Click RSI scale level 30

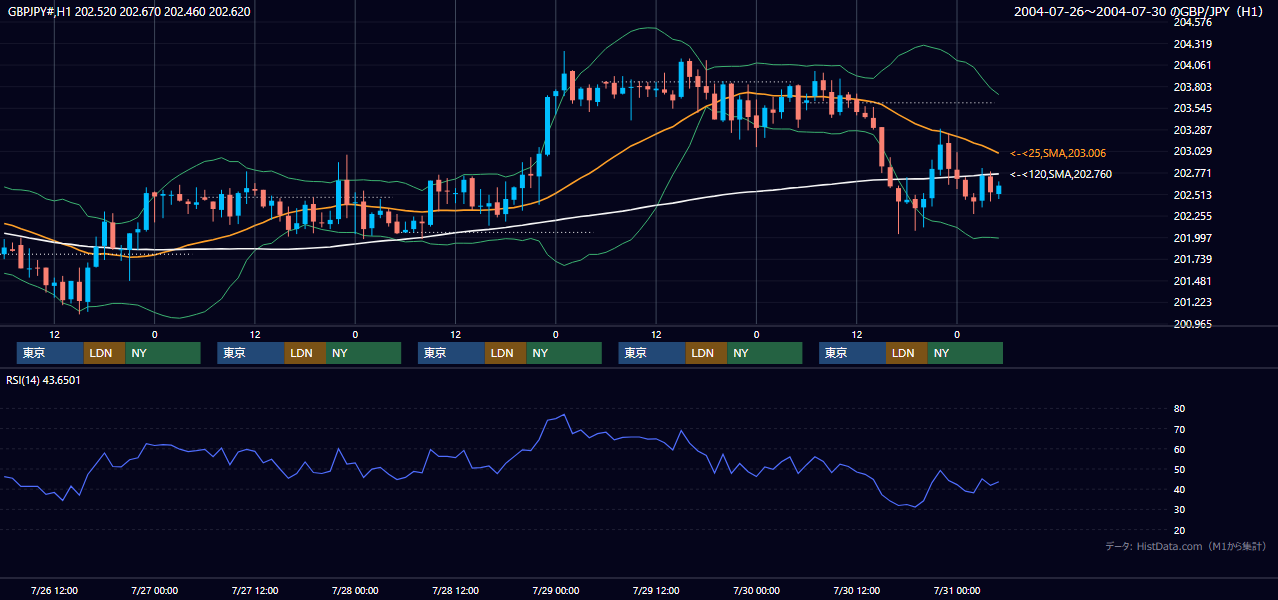(x=1179, y=510)
